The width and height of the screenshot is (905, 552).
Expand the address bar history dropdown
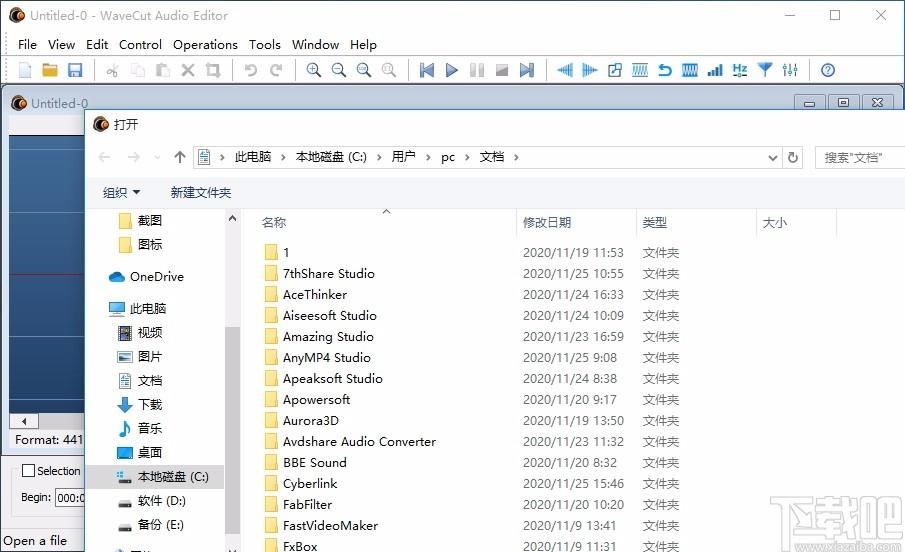(773, 158)
